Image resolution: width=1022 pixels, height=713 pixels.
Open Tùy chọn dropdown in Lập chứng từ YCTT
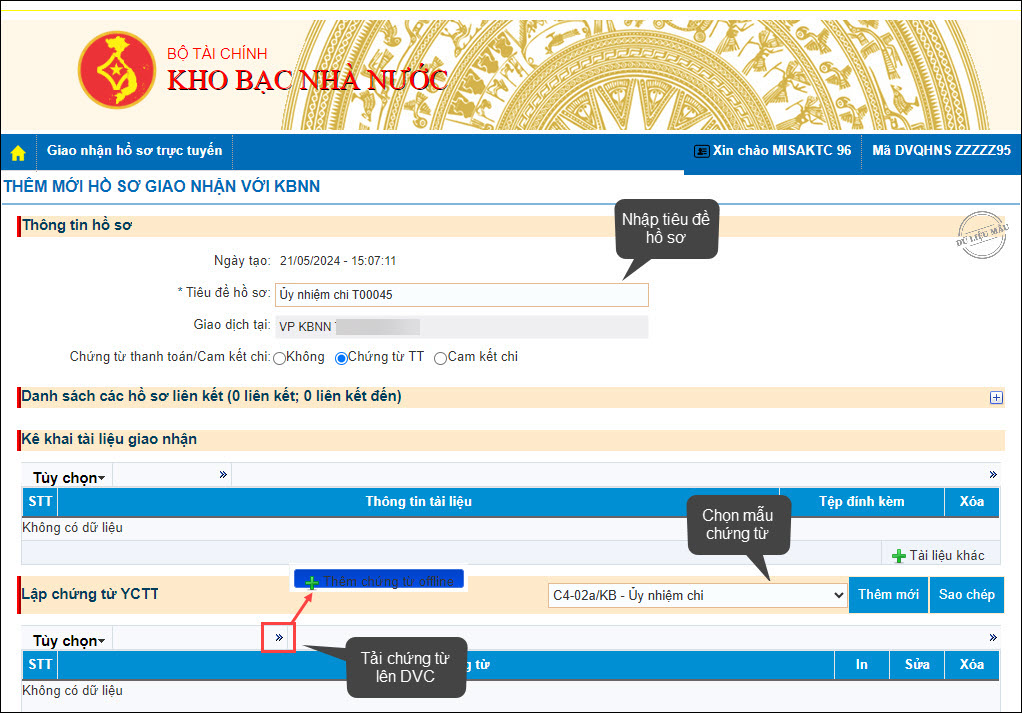click(69, 640)
